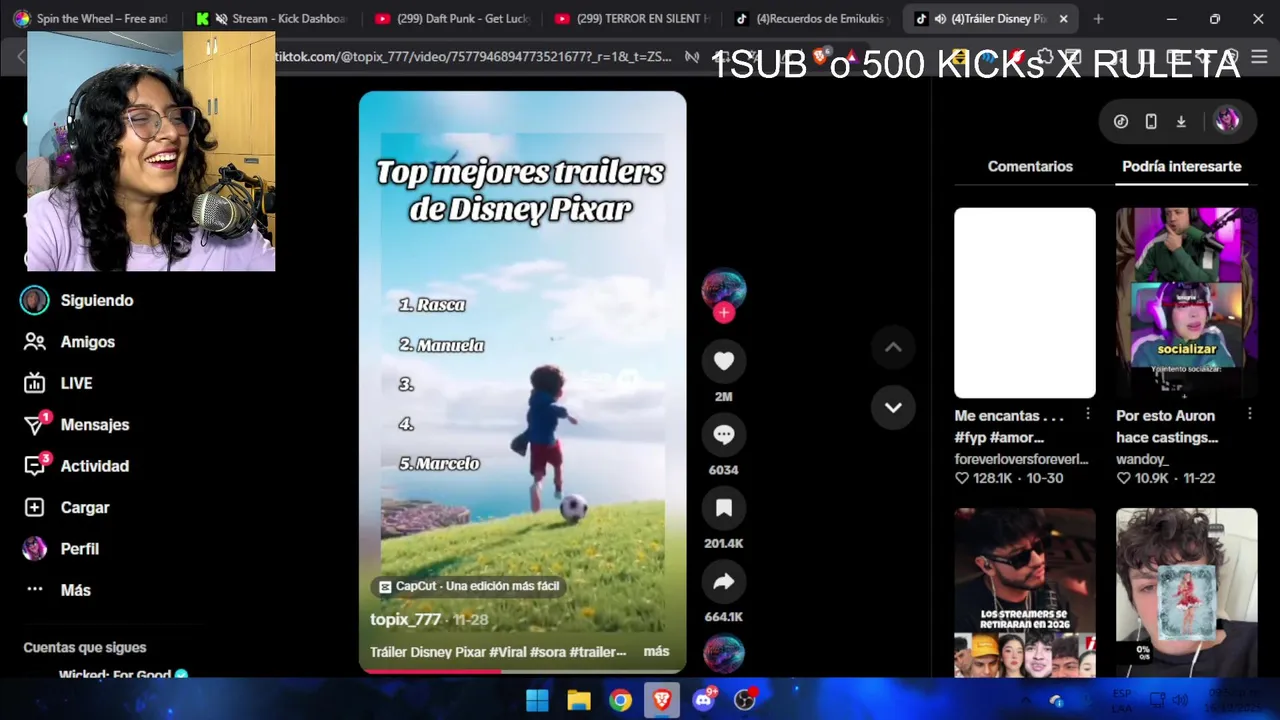Open the topix_777 username link
Viewport: 1280px width, 720px height.
[405, 619]
